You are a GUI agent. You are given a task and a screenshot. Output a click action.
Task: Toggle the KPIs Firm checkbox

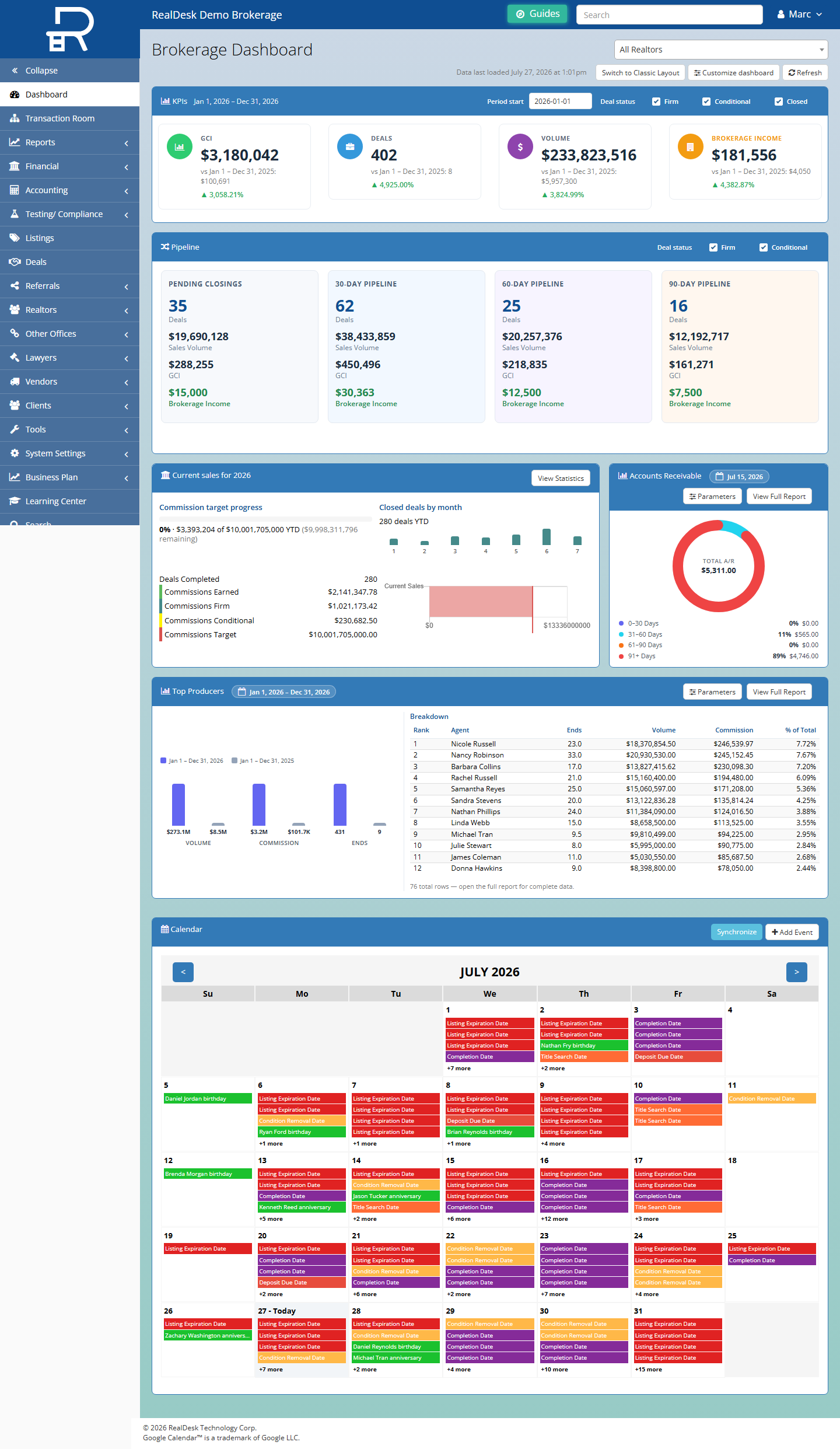656,102
